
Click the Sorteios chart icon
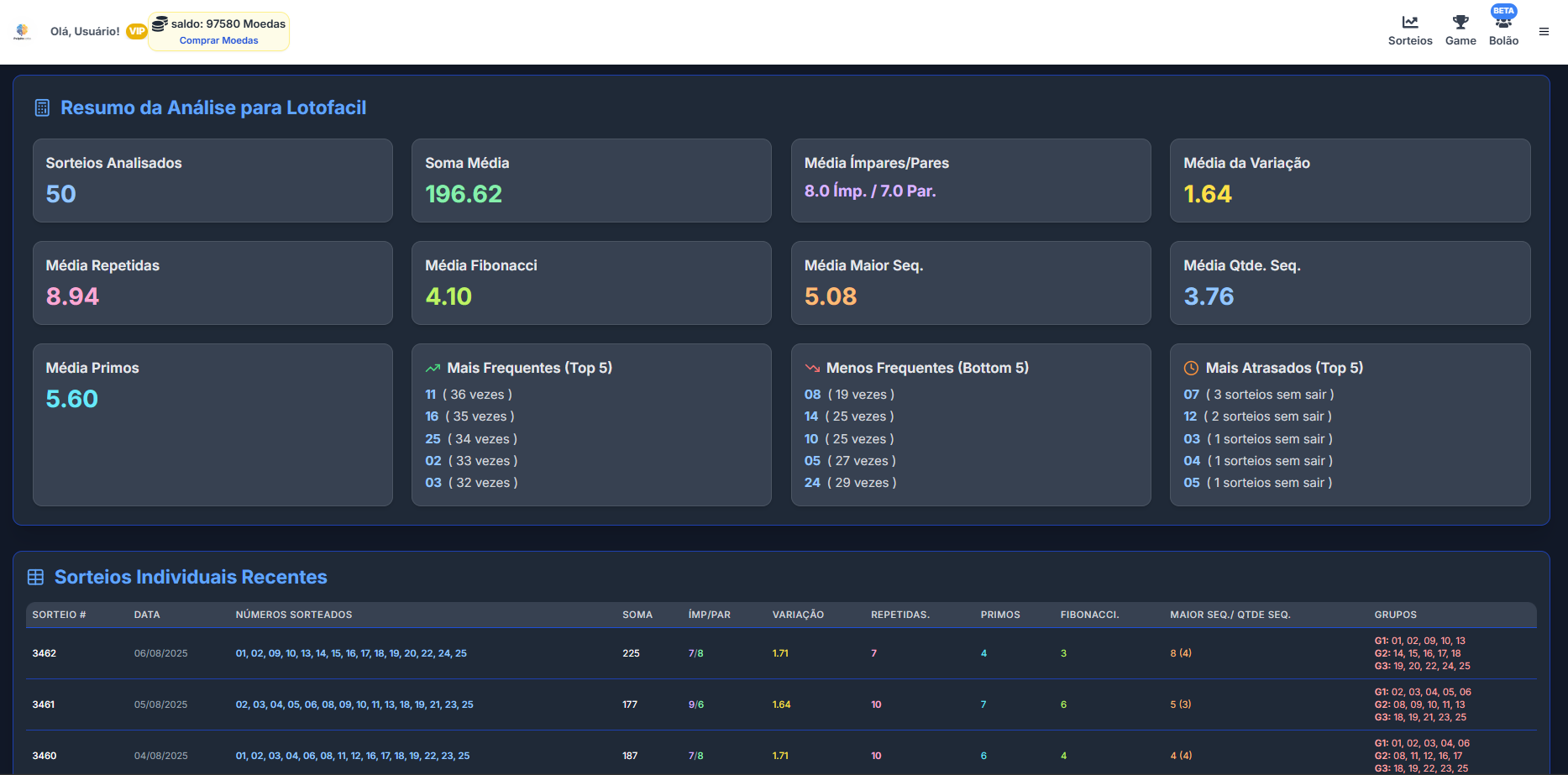(x=1409, y=22)
